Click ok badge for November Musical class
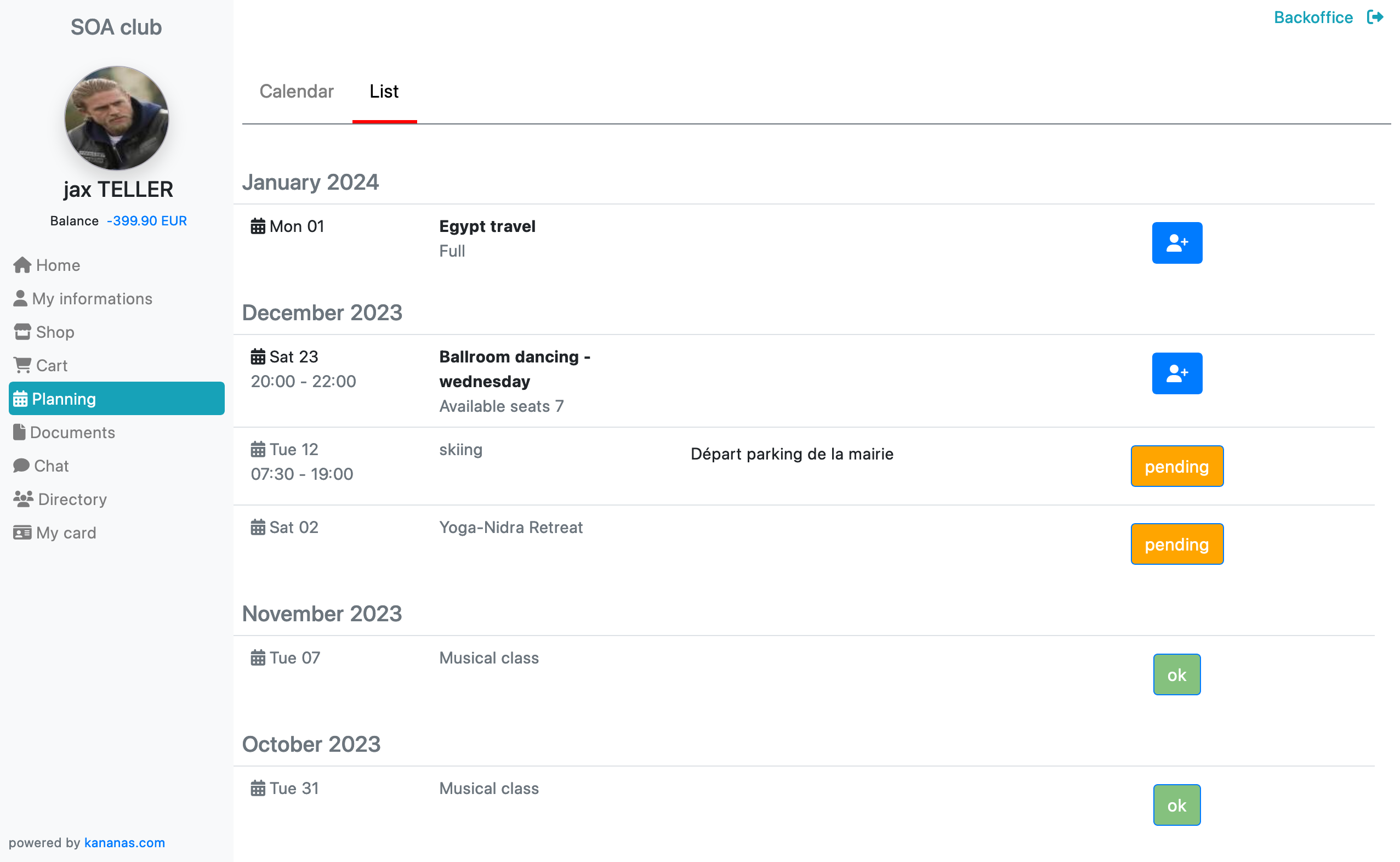The width and height of the screenshot is (1400, 862). pyautogui.click(x=1177, y=675)
